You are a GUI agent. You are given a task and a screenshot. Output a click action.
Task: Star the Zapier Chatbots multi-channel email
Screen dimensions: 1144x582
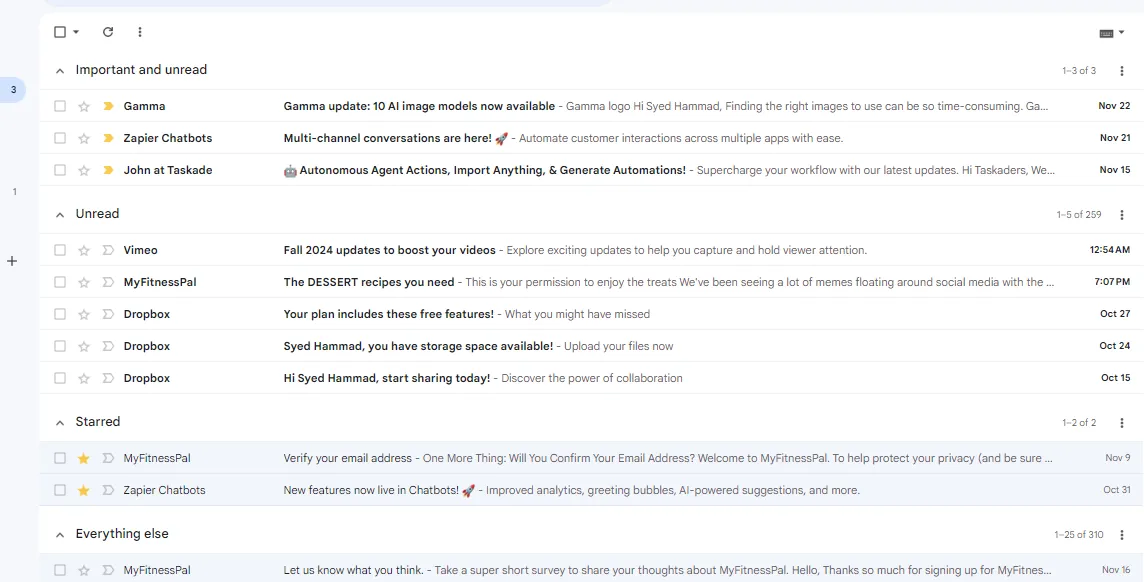click(84, 137)
